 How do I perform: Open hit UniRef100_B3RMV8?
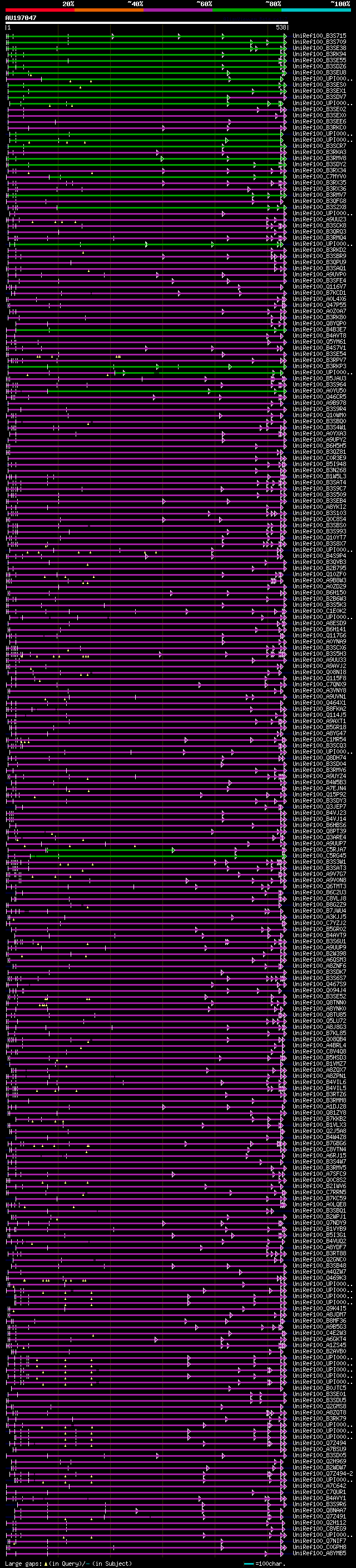[x=319, y=159]
